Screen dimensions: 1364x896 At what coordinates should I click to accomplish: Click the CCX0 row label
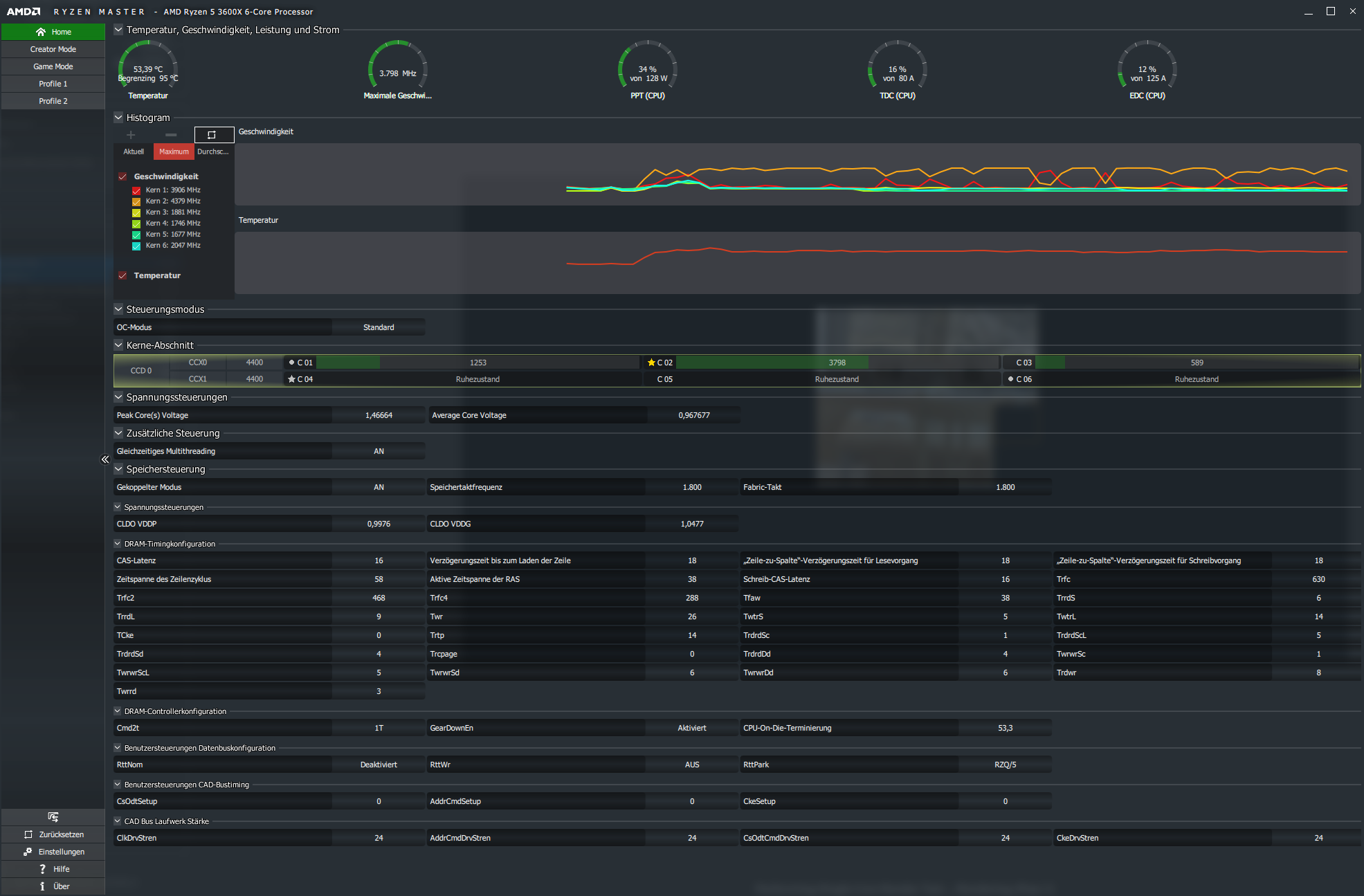click(x=198, y=363)
